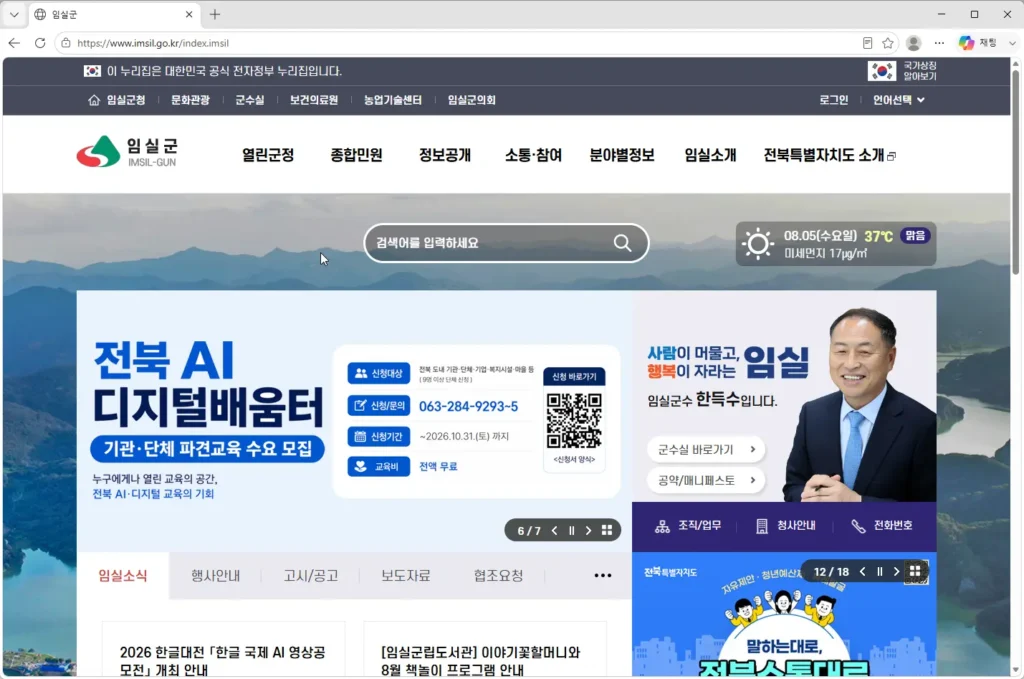Screen dimensions: 1024x679
Task: Click the 공약/매니페스토 button
Action: [706, 480]
